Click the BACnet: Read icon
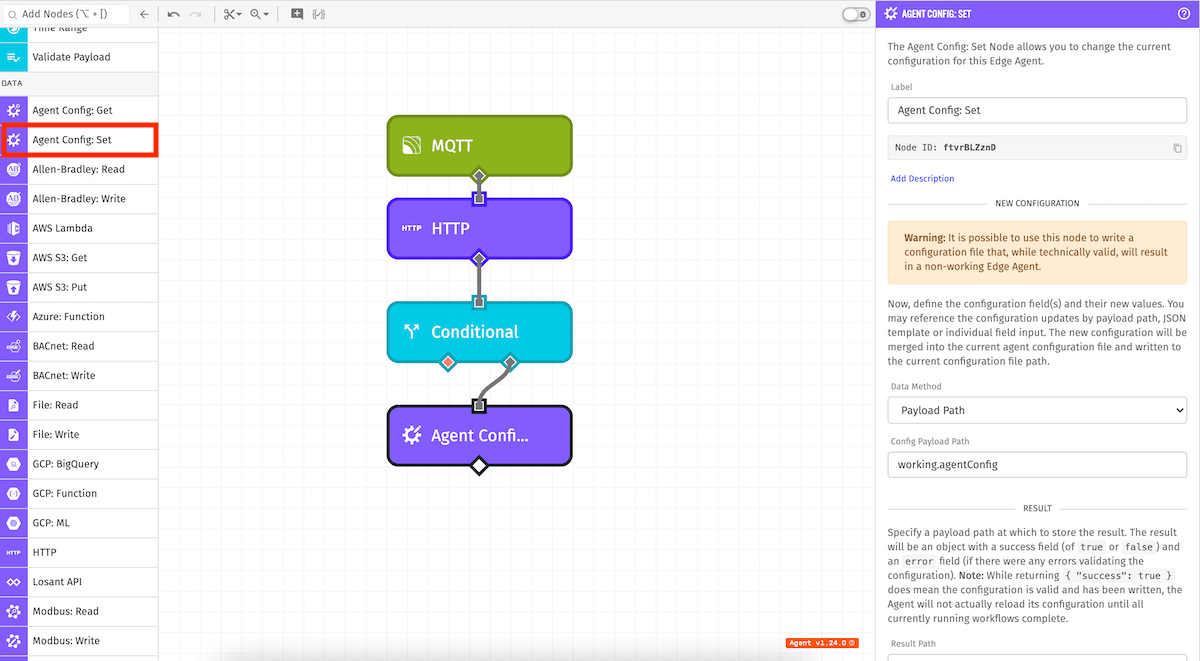1200x661 pixels. (x=13, y=346)
